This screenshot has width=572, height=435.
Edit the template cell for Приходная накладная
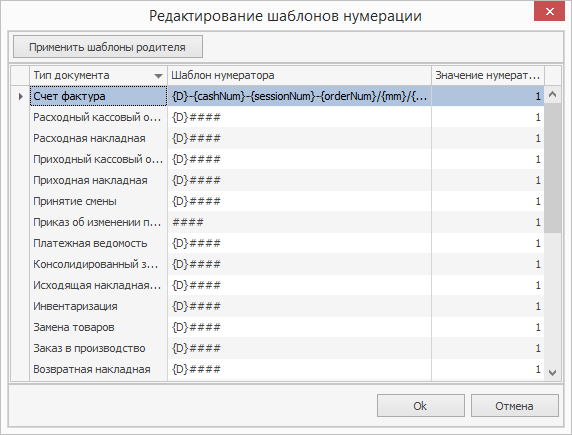tap(299, 180)
